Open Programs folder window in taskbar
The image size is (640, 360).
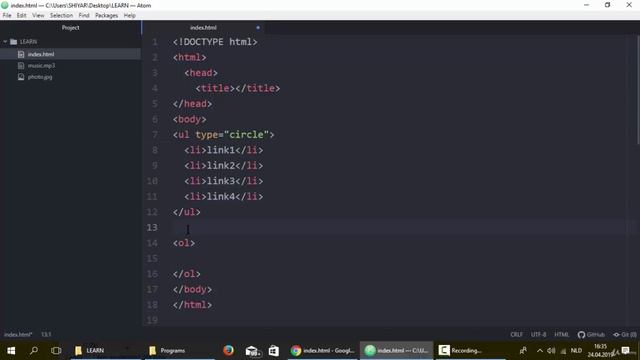[180, 351]
